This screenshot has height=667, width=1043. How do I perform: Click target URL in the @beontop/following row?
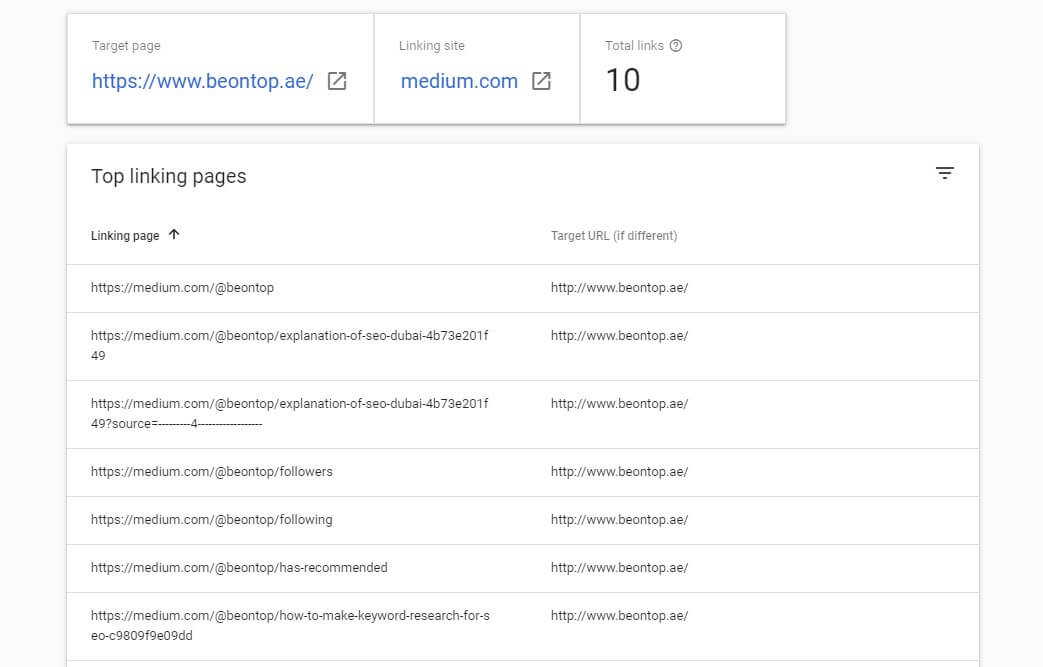pyautogui.click(x=619, y=519)
